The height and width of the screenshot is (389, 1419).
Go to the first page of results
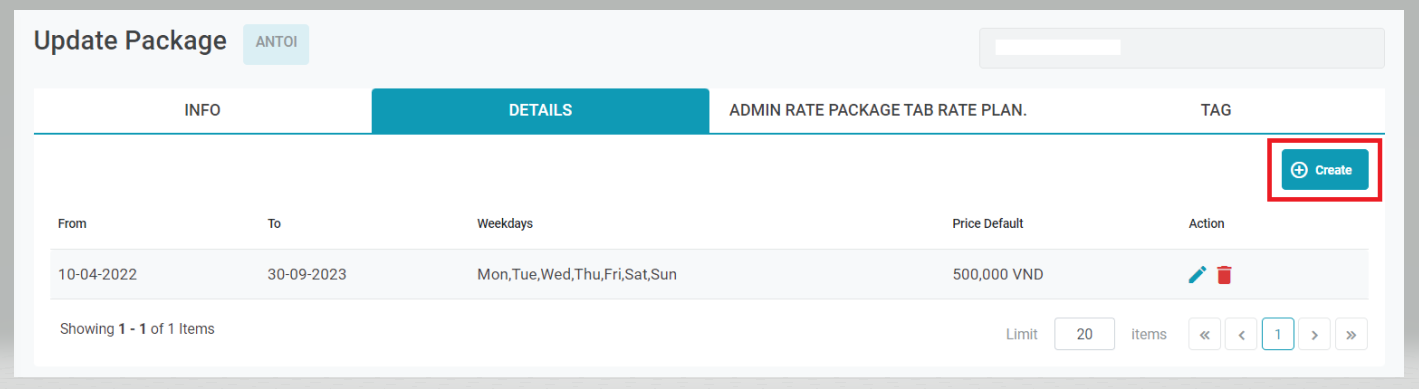(1204, 335)
